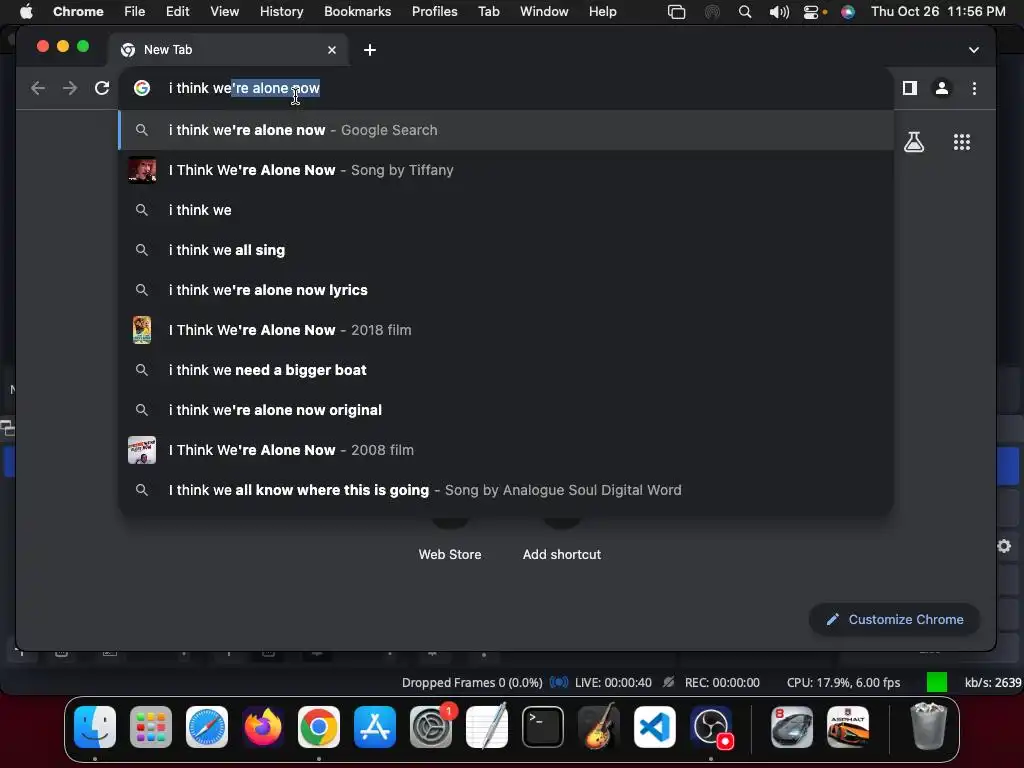Launch GarageBand from the Dock
1024x768 pixels.
pyautogui.click(x=599, y=727)
